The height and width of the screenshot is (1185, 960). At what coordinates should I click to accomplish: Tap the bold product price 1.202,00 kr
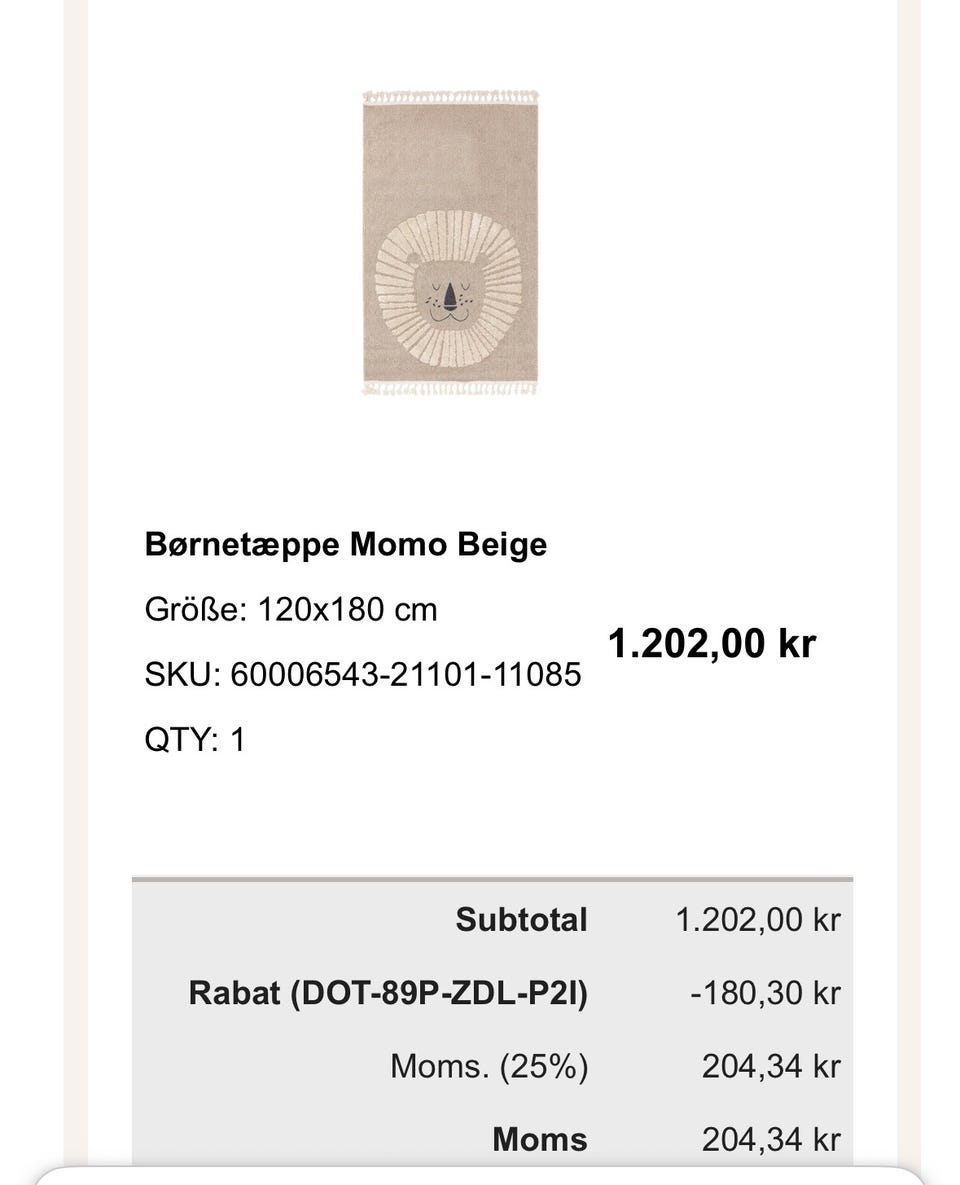pyautogui.click(x=712, y=643)
